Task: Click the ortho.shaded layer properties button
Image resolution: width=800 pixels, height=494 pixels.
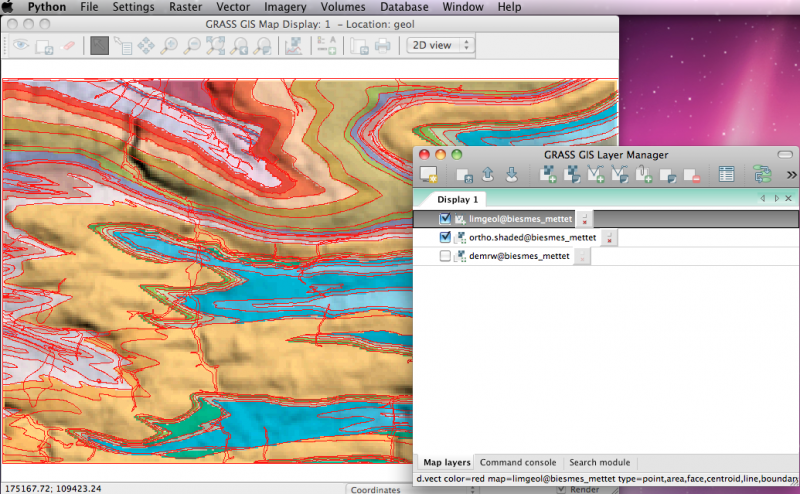Action: 609,238
